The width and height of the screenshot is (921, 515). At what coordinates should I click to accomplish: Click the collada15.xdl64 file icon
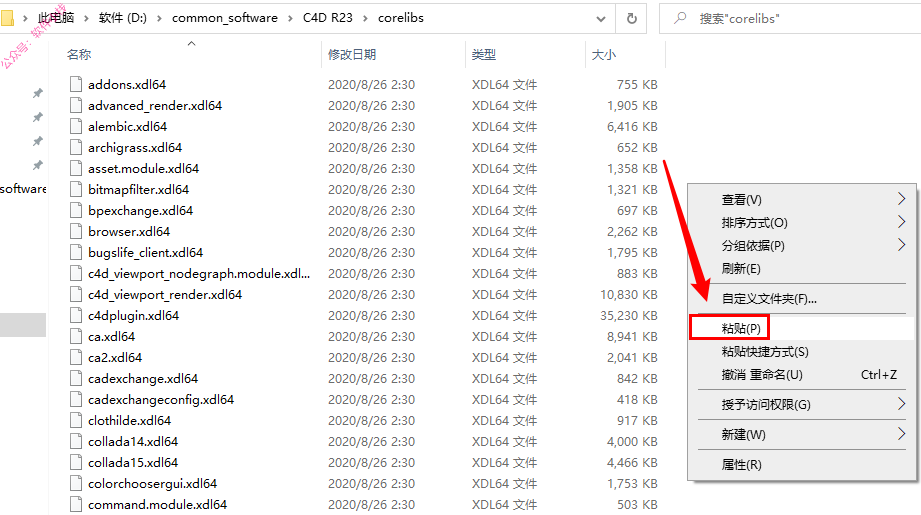click(76, 462)
